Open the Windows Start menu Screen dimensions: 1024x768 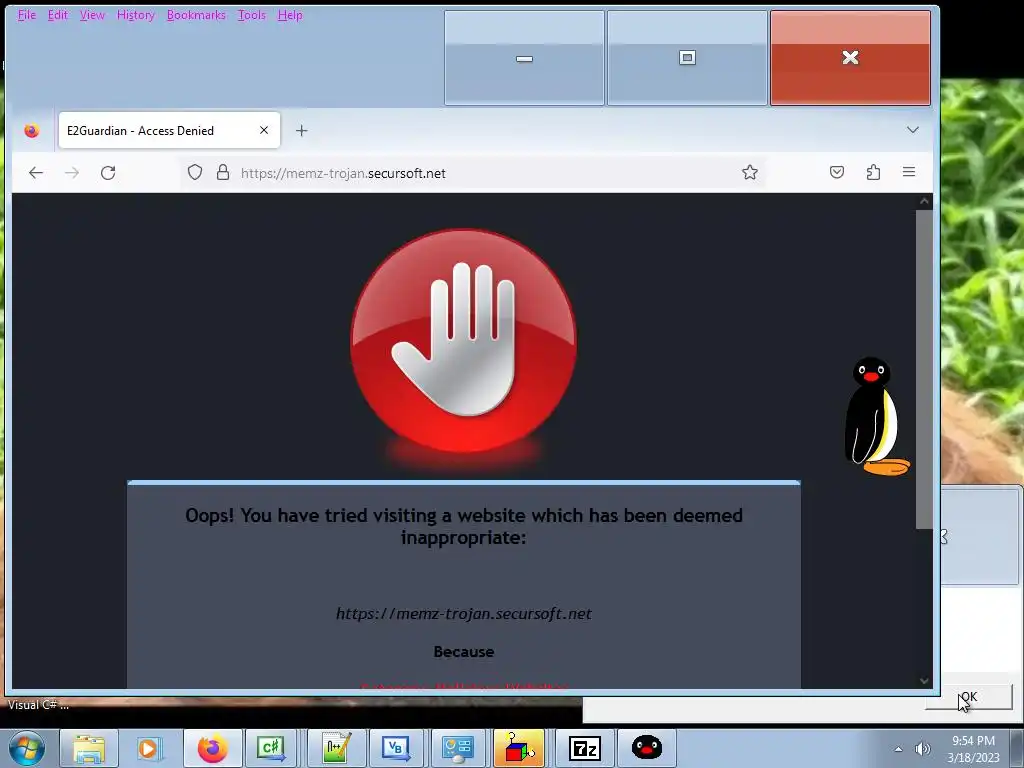point(27,748)
